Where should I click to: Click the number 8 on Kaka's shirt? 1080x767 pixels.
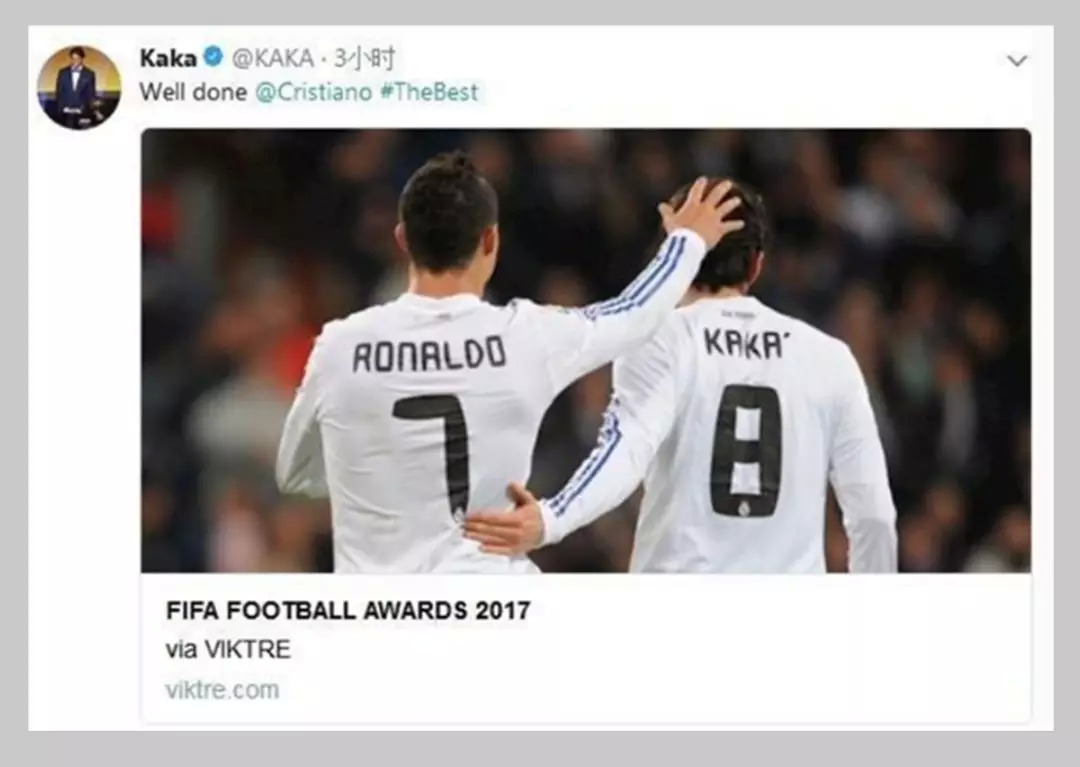click(x=747, y=451)
